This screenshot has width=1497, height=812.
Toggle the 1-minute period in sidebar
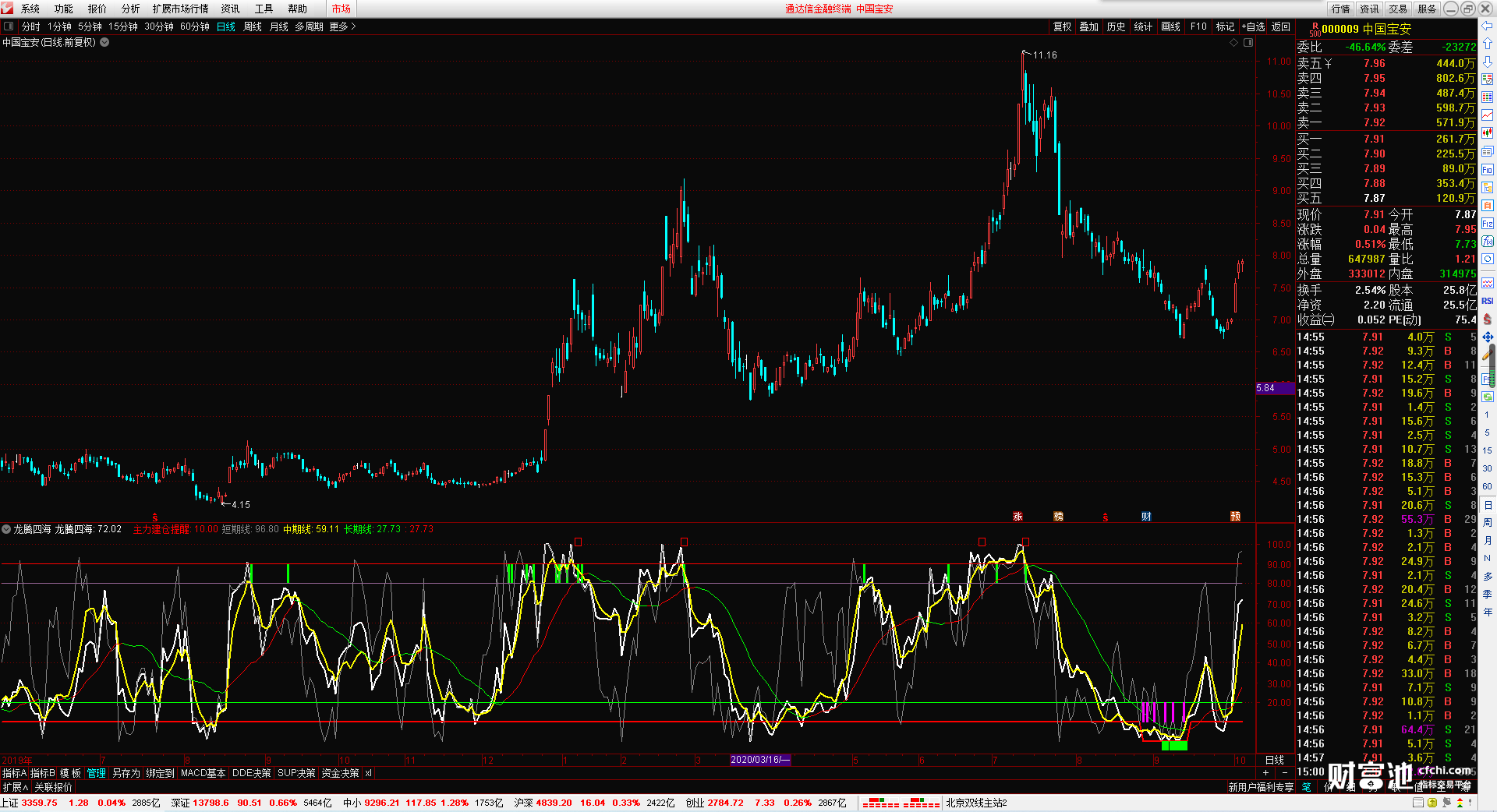click(x=1487, y=415)
